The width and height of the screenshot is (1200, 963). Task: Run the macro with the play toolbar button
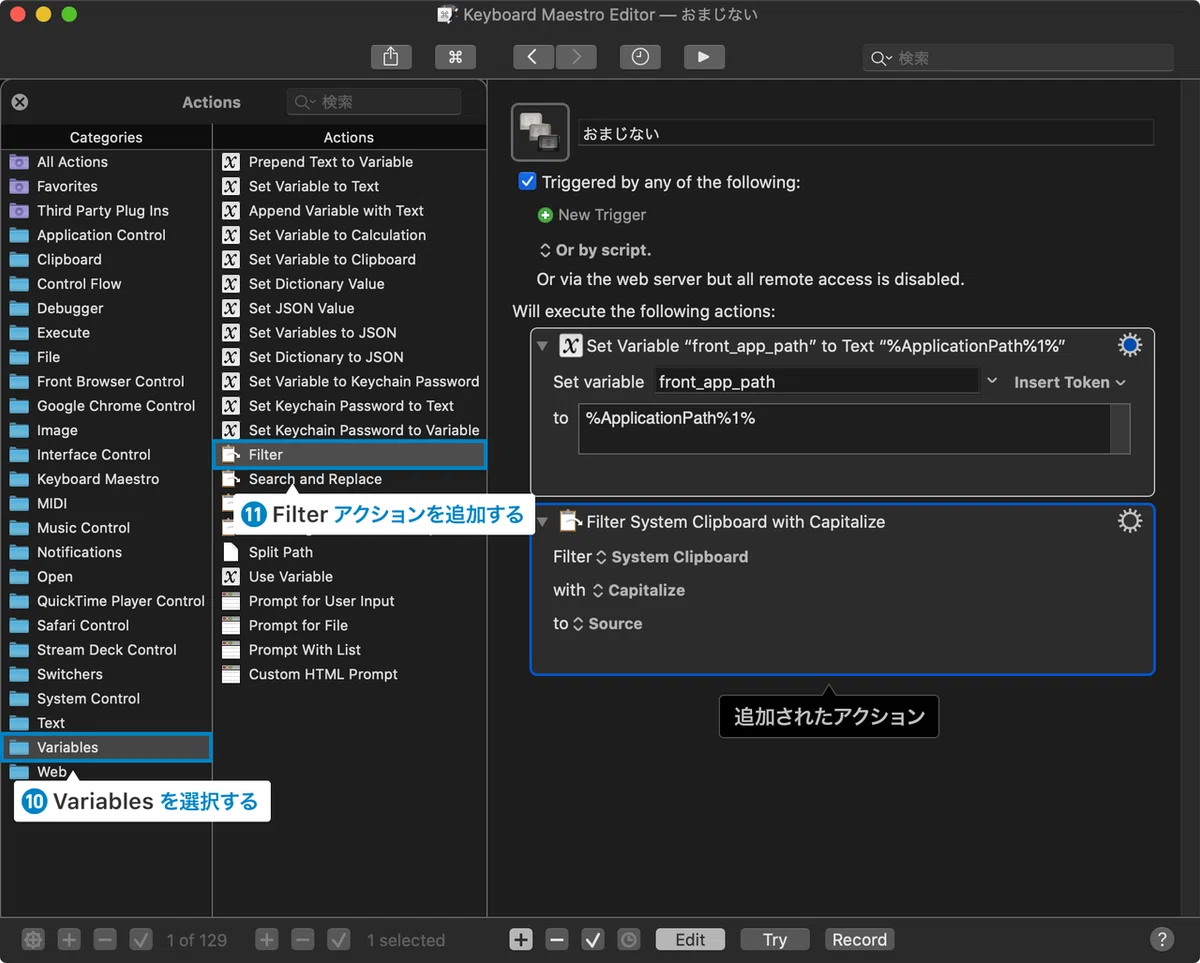click(x=704, y=57)
